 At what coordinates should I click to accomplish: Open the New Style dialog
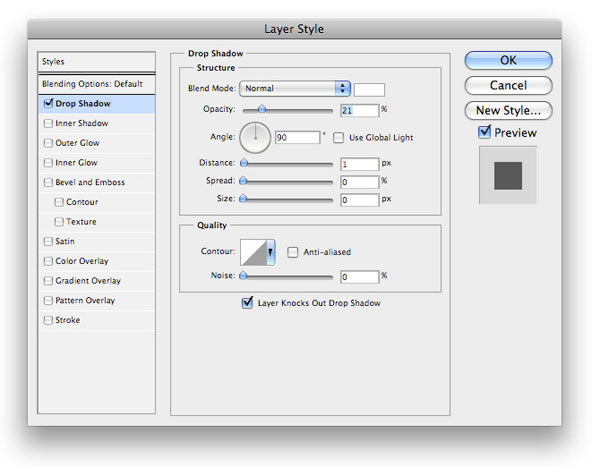pos(508,111)
